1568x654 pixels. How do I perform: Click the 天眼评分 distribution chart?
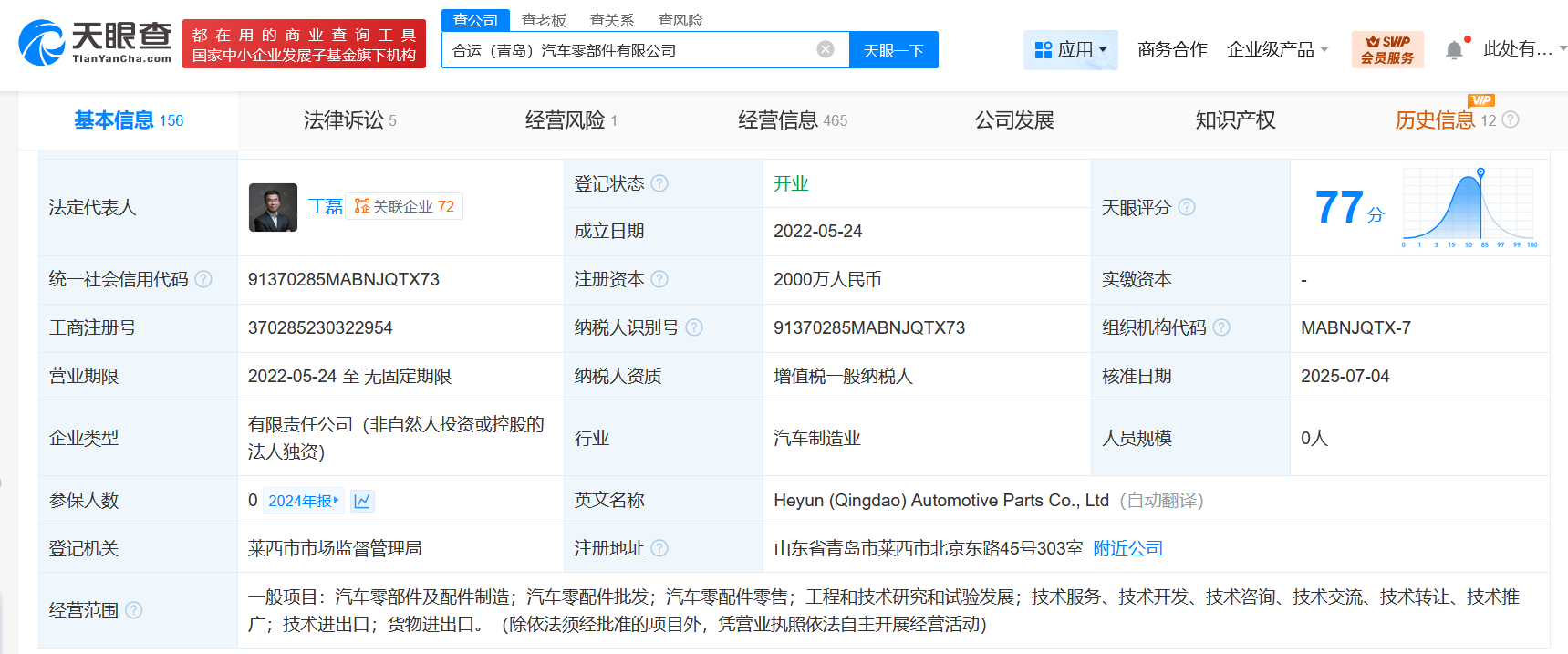point(1469,208)
